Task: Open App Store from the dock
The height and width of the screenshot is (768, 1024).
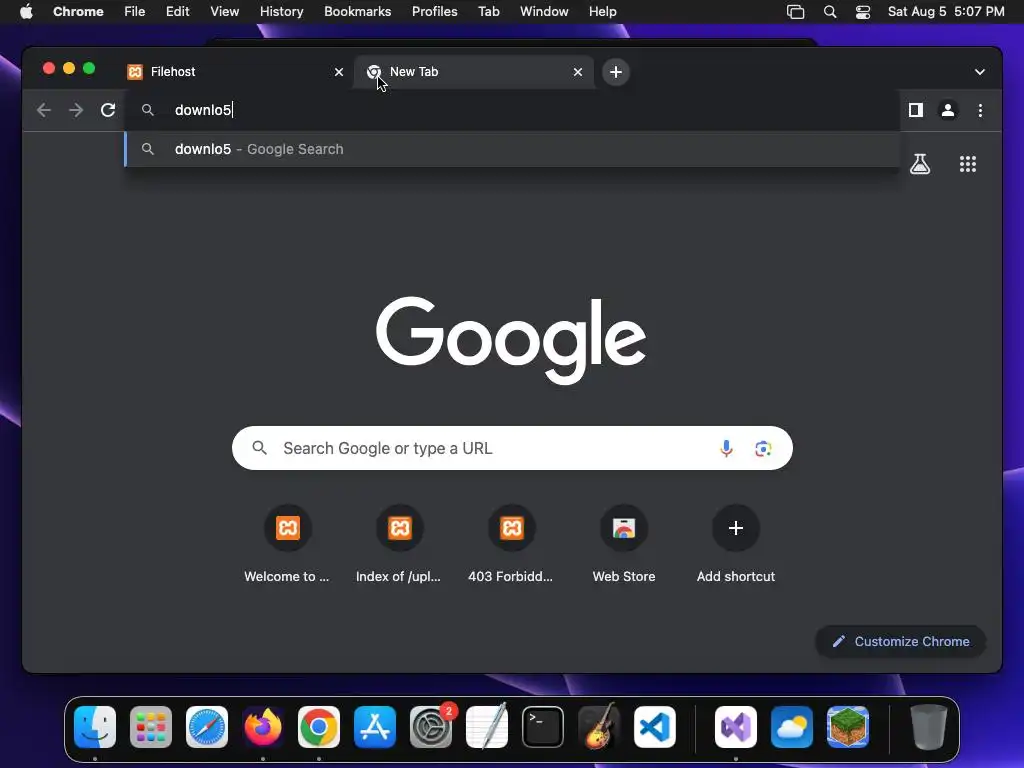Action: pos(375,727)
